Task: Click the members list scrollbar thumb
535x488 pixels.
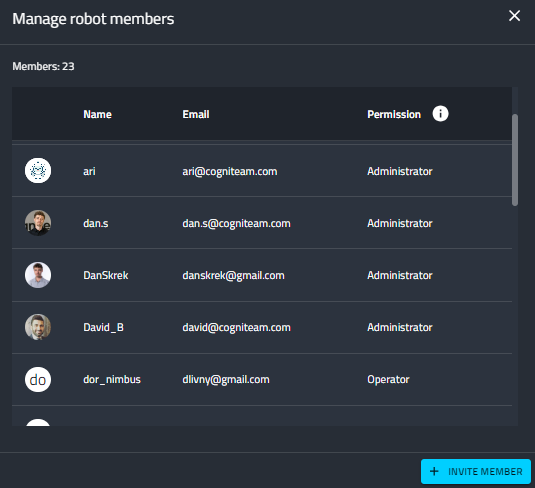Action: tap(515, 160)
